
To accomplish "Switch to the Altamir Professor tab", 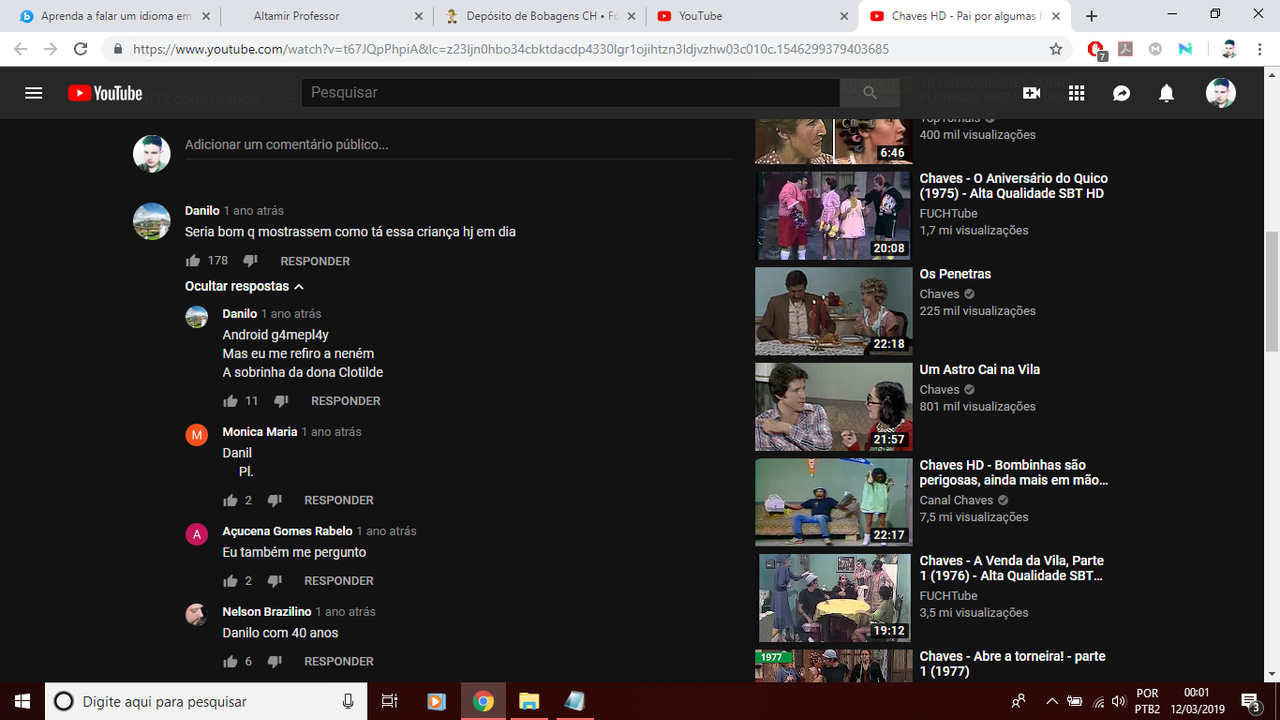I will [325, 16].
